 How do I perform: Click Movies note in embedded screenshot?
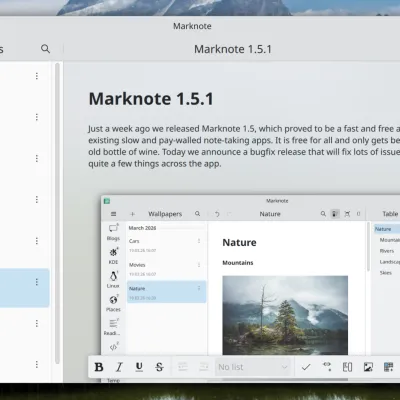point(166,269)
